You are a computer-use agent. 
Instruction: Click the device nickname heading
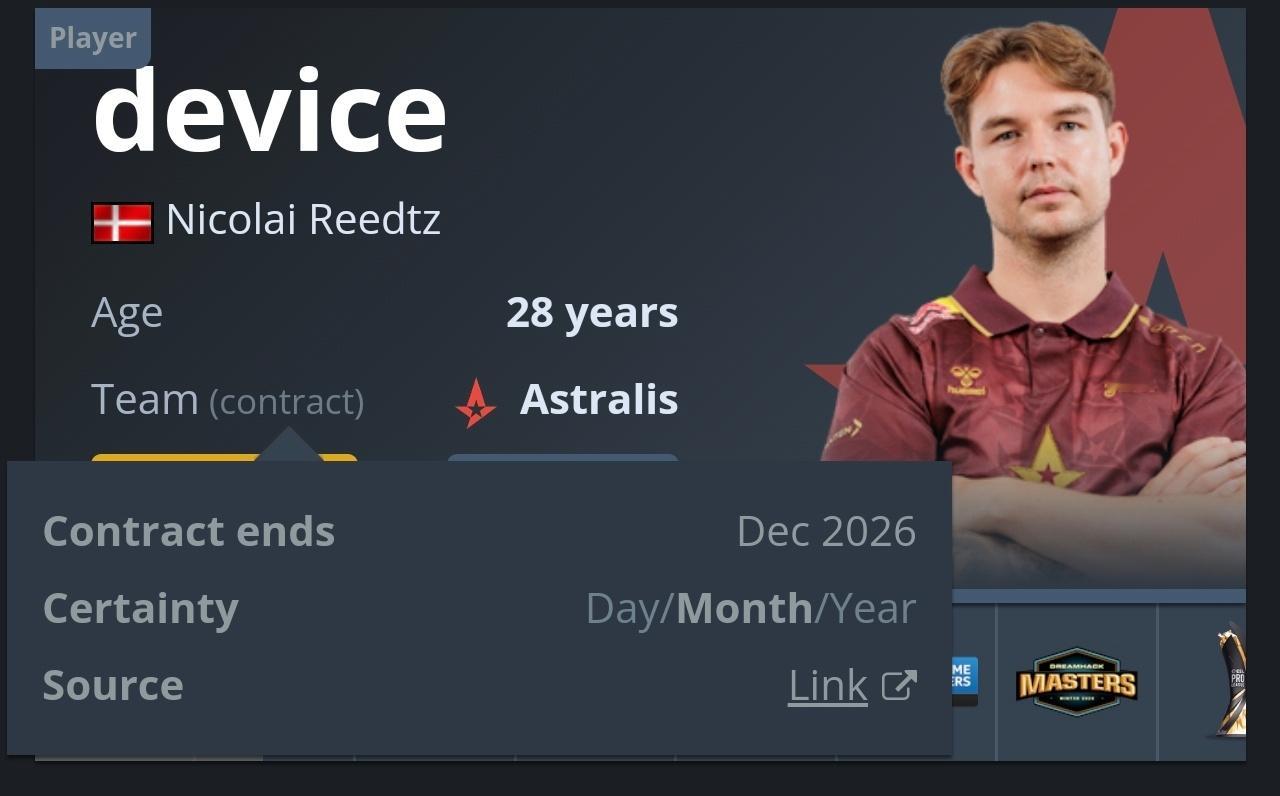point(269,111)
